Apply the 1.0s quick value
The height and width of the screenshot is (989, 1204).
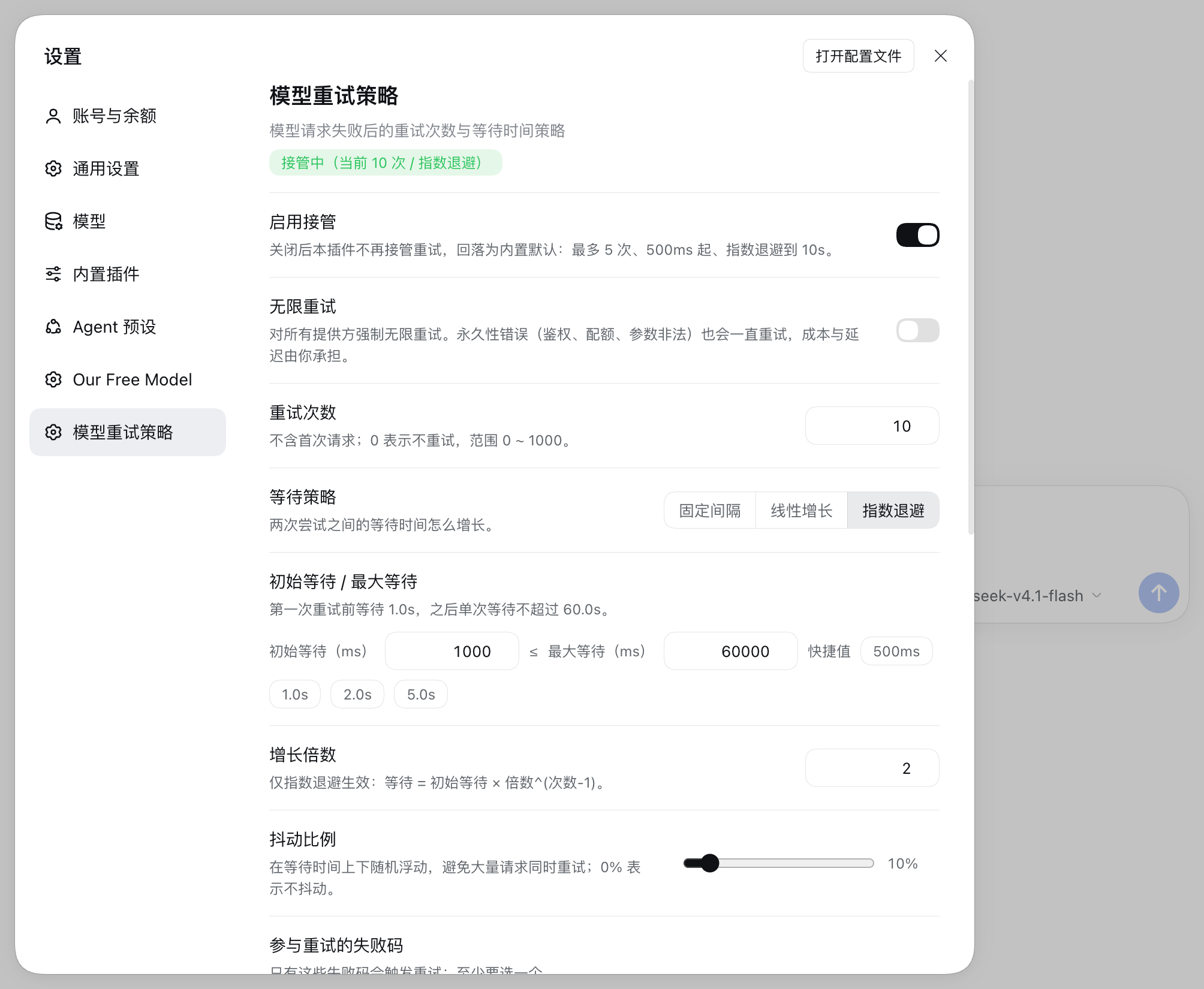(295, 694)
